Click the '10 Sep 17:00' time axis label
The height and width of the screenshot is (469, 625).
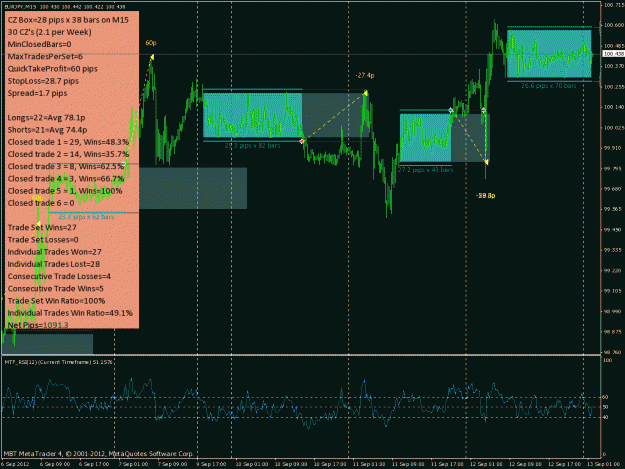[329, 464]
